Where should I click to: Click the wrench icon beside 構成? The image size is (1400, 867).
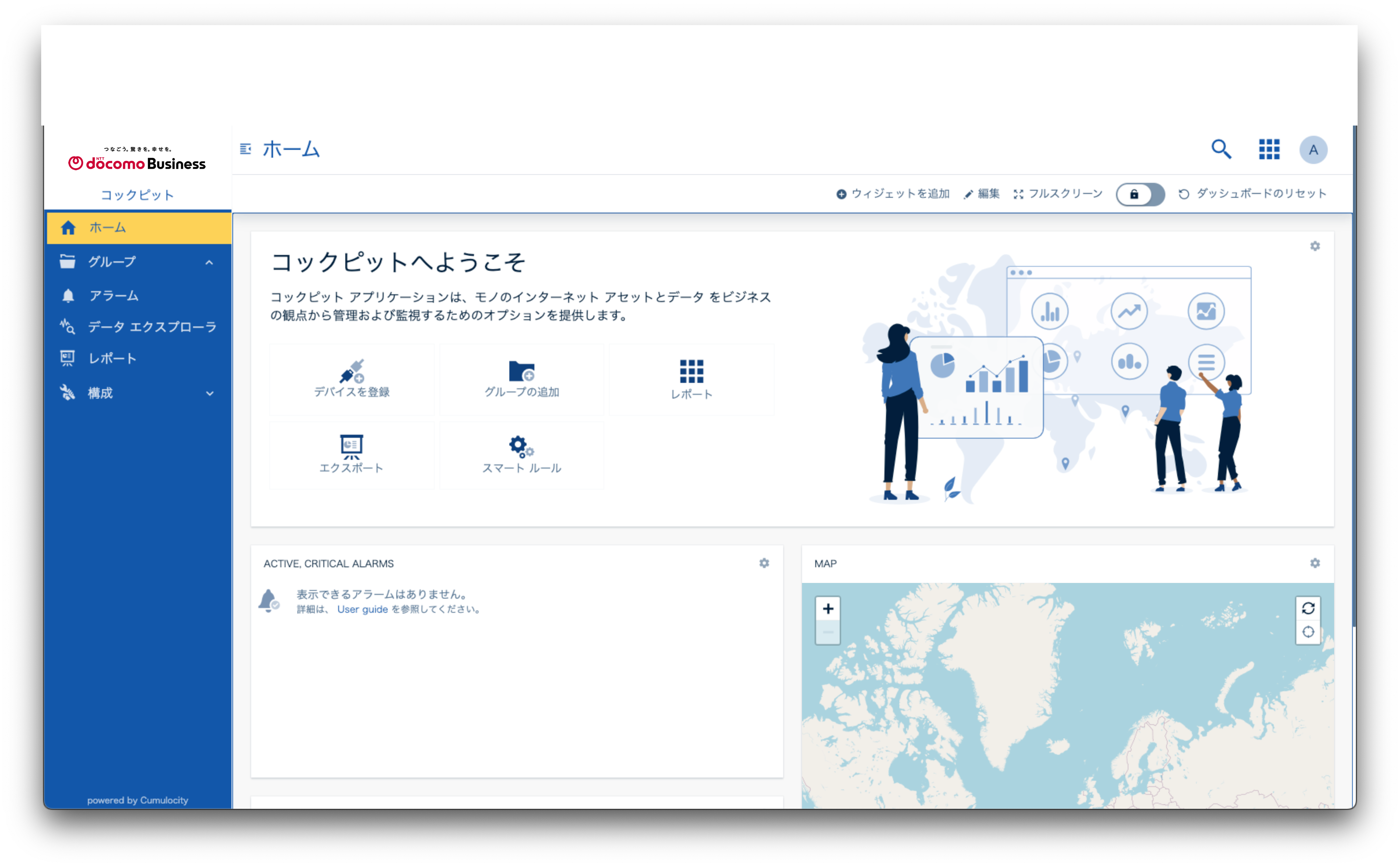pyautogui.click(x=67, y=393)
